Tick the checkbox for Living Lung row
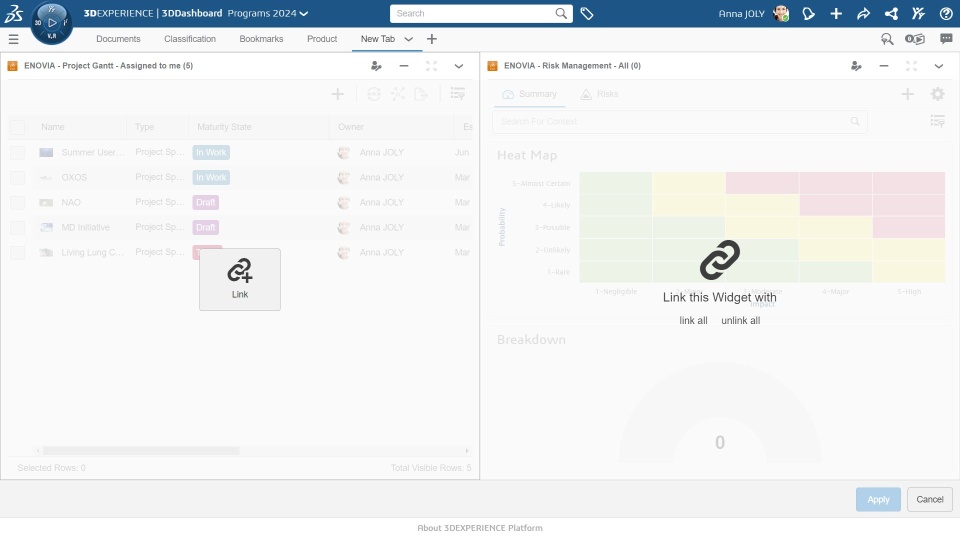The image size is (960, 540). click(x=18, y=252)
